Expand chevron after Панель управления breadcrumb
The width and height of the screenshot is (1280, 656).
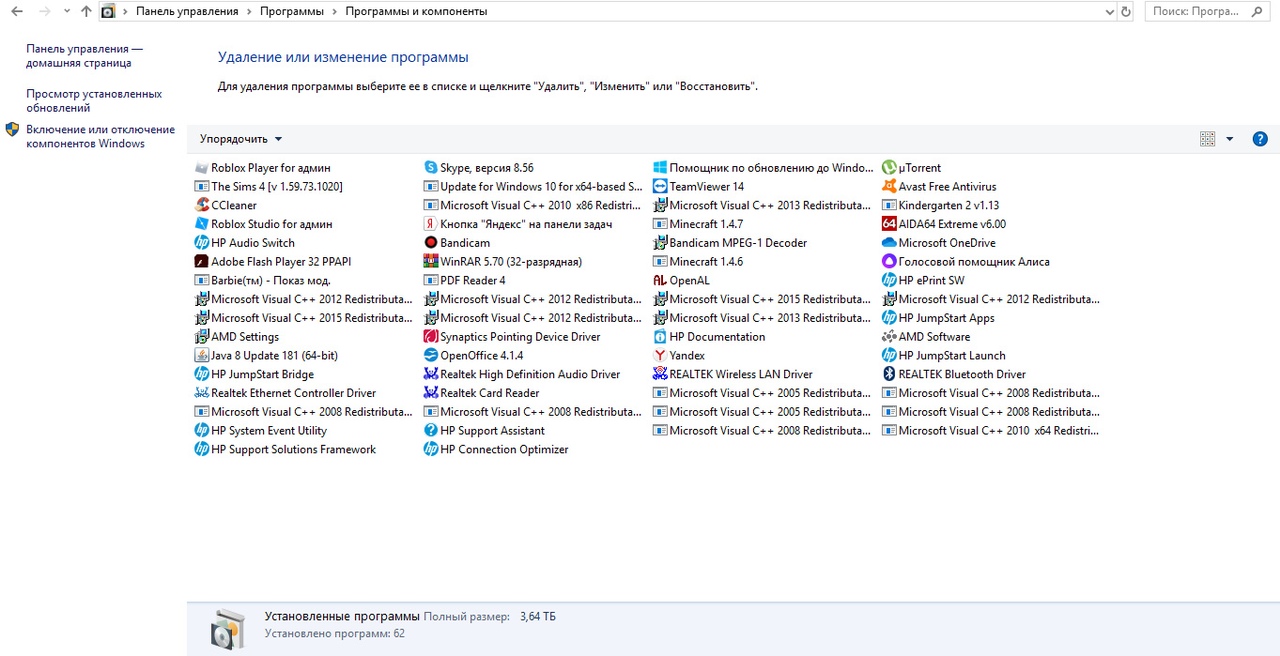point(249,12)
